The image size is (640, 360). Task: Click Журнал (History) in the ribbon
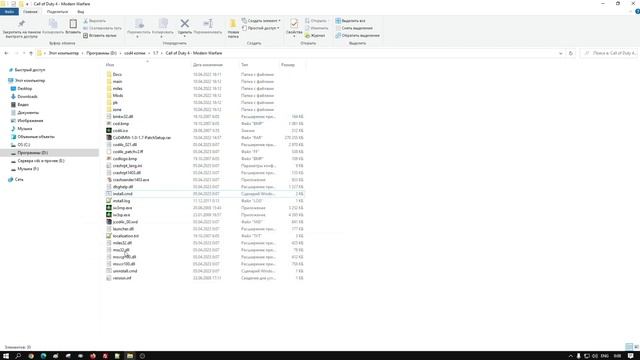pos(315,36)
